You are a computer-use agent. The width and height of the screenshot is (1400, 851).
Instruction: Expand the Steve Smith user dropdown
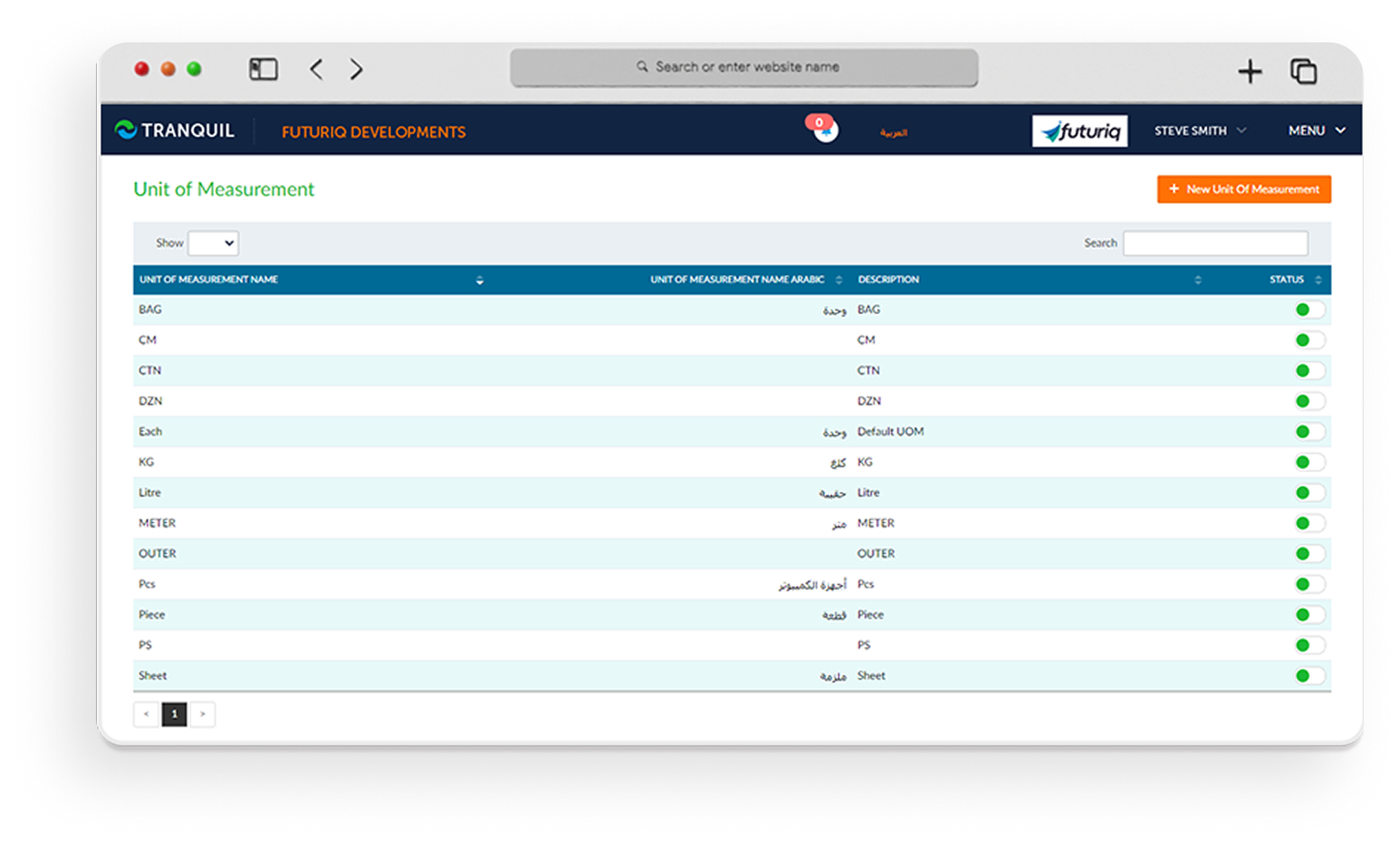[x=1200, y=131]
